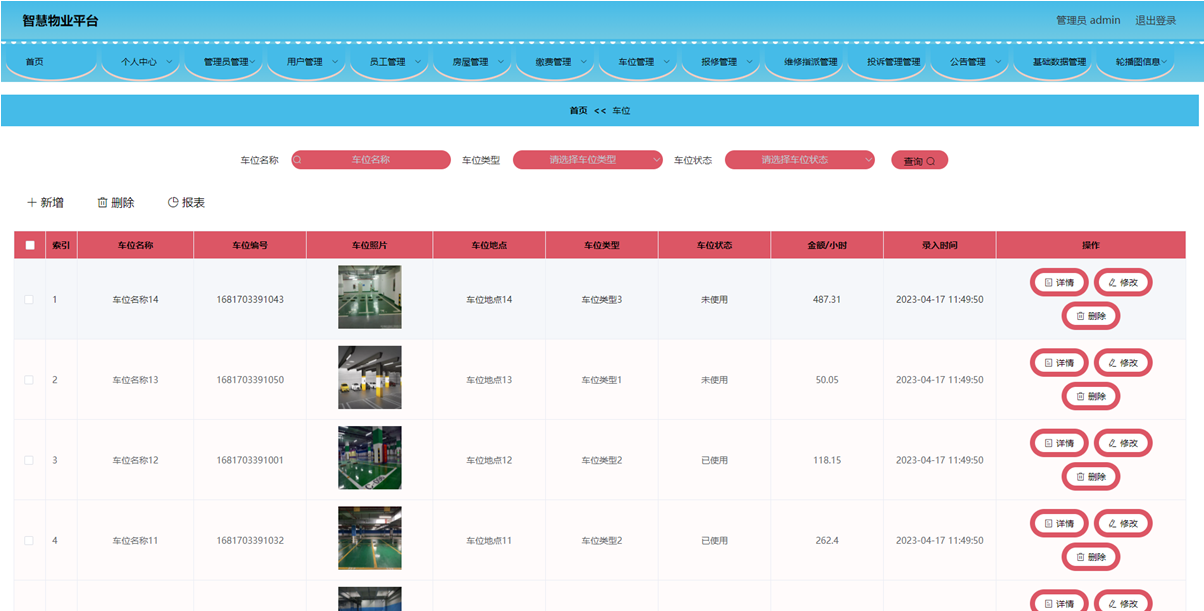Click the 车位类型3 cell
The height and width of the screenshot is (611, 1204).
pyautogui.click(x=602, y=299)
